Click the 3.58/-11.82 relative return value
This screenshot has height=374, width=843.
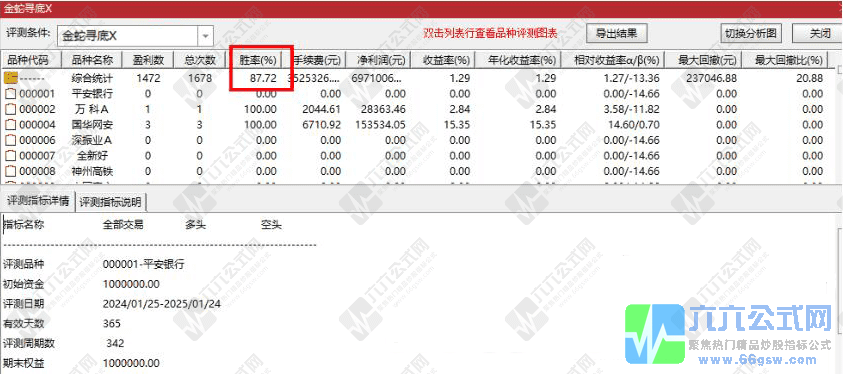pyautogui.click(x=631, y=110)
